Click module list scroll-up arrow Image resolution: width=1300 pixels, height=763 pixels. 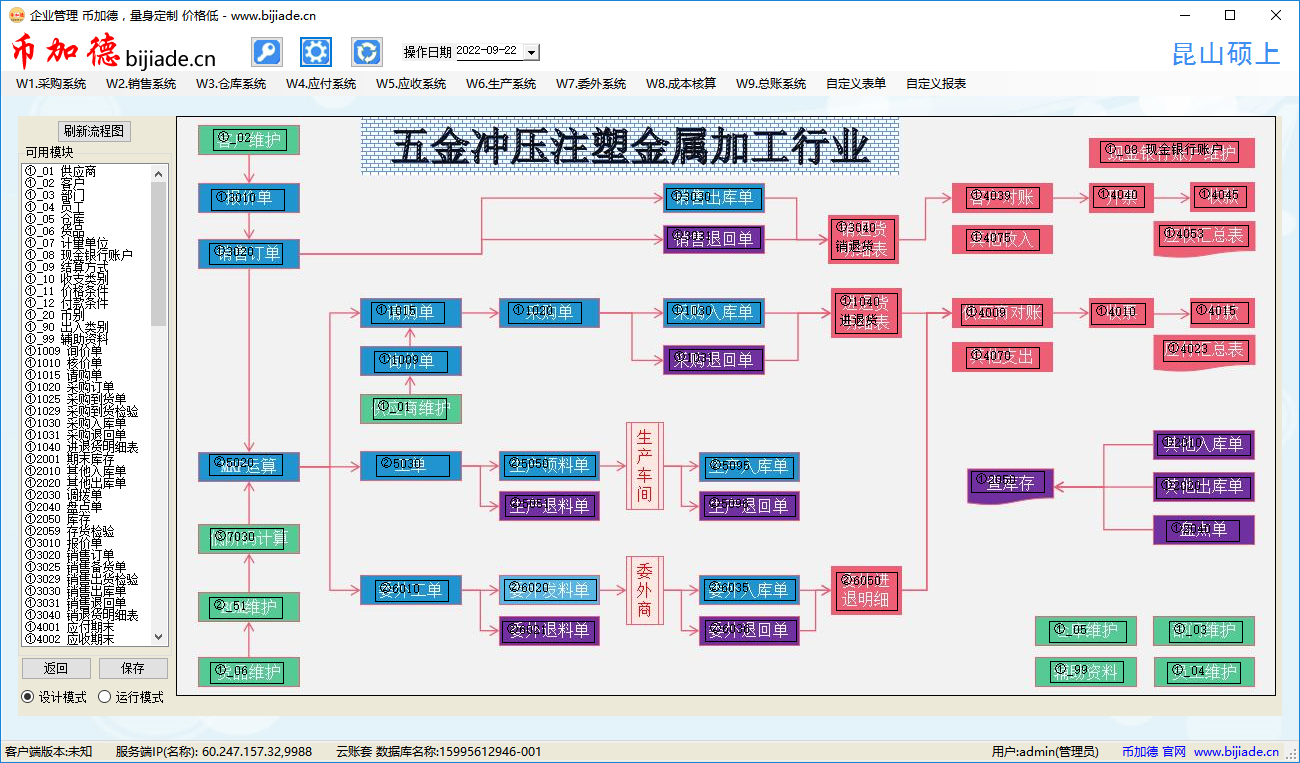coord(159,173)
